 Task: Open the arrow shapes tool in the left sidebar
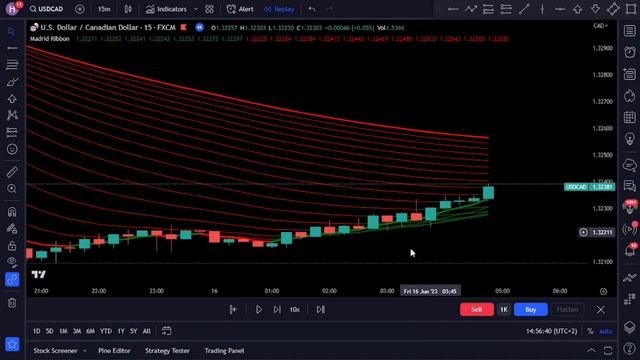[12, 99]
